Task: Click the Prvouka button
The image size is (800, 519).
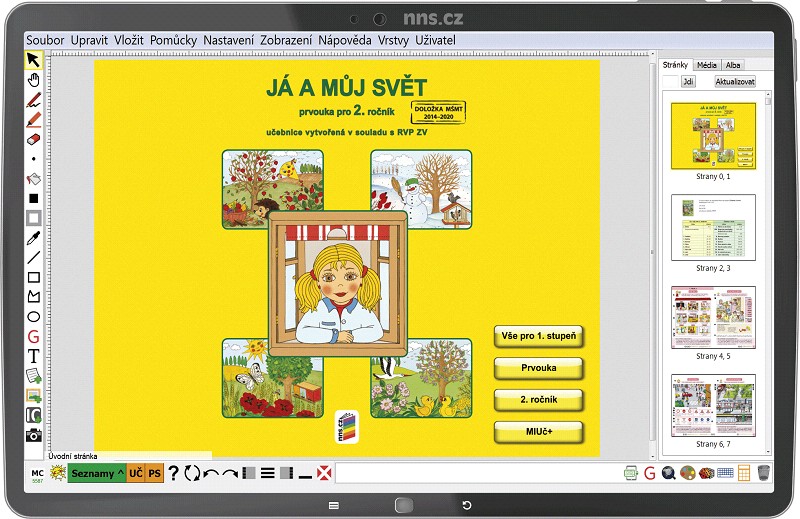Action: (538, 368)
